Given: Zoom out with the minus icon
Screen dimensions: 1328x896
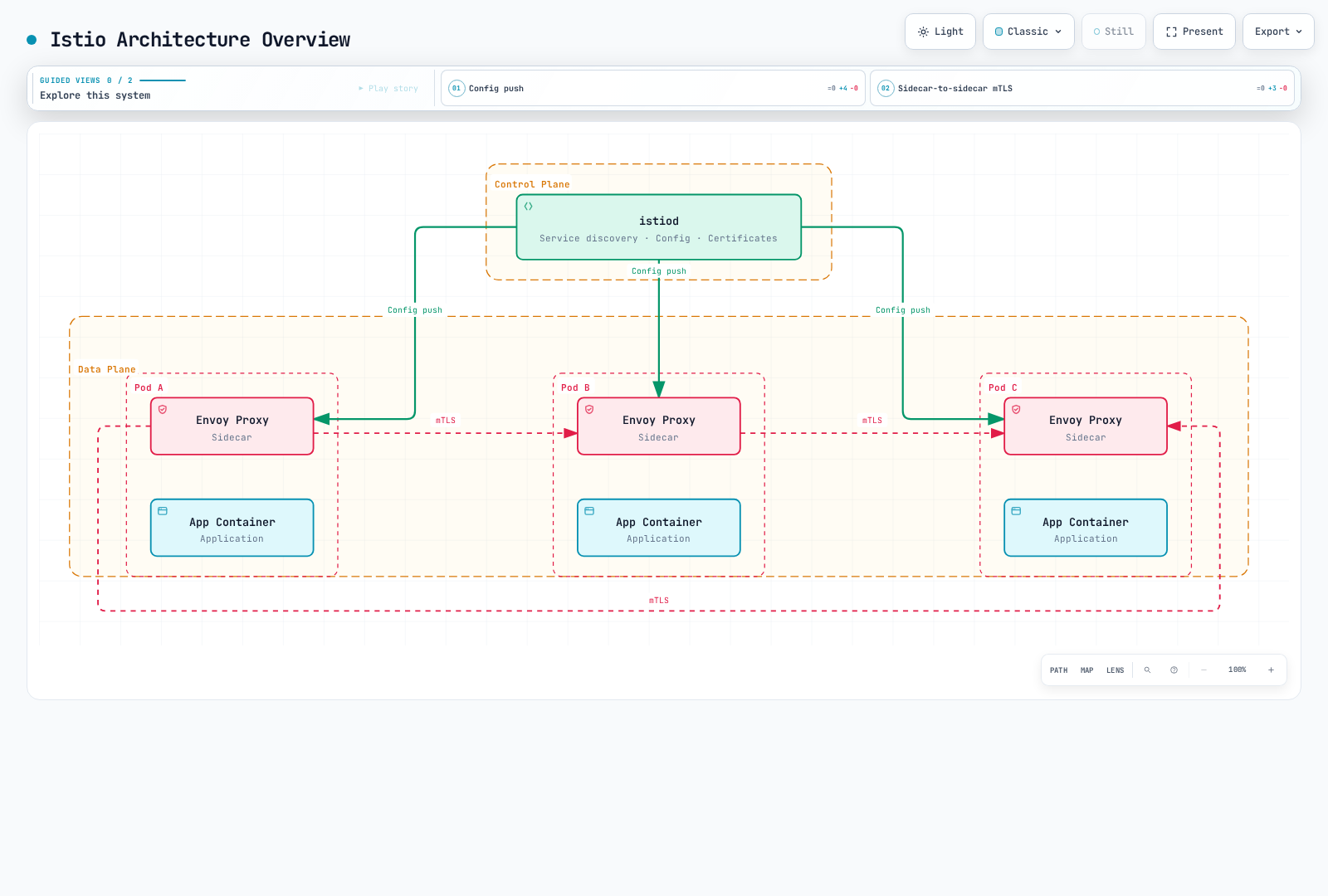Looking at the screenshot, I should pyautogui.click(x=1203, y=670).
